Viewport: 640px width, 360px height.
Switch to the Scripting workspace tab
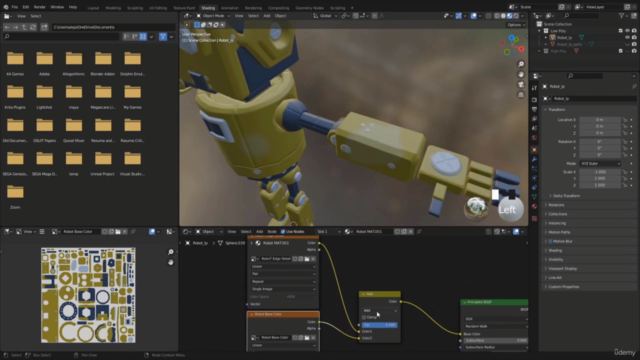[x=337, y=8]
